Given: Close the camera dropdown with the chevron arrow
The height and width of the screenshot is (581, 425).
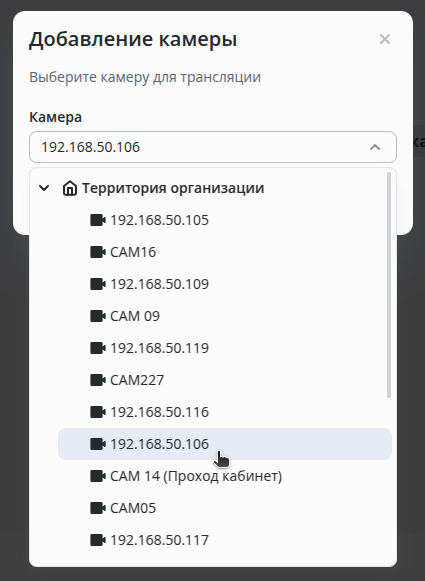Looking at the screenshot, I should 375,147.
